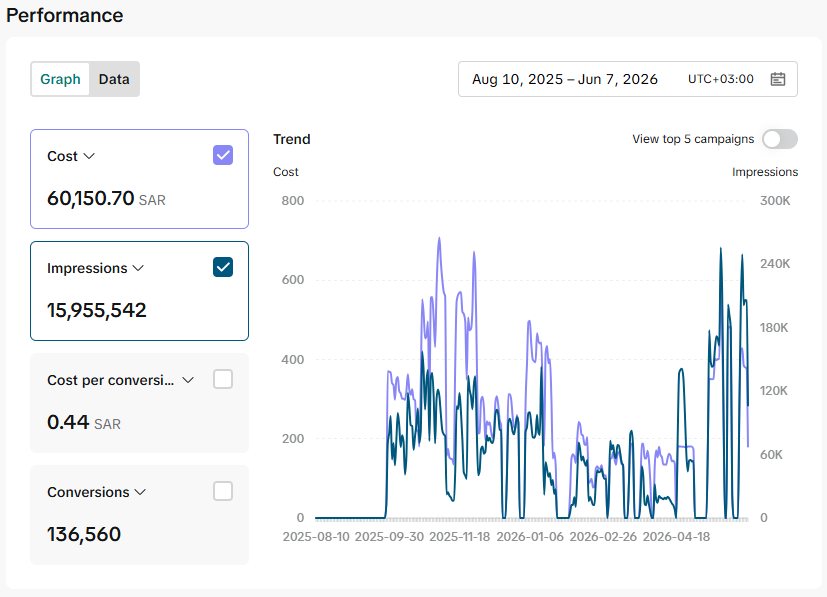This screenshot has height=597, width=827.
Task: Click the 60,150.70 SAR cost value
Action: pos(106,198)
